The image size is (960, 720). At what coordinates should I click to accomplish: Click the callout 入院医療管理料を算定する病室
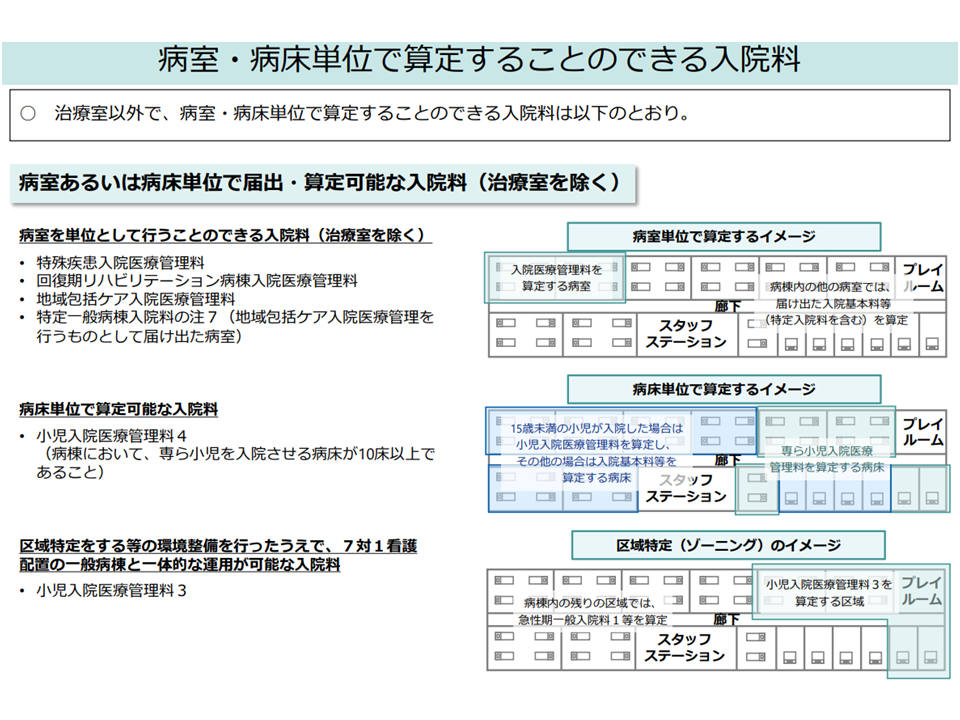point(556,278)
